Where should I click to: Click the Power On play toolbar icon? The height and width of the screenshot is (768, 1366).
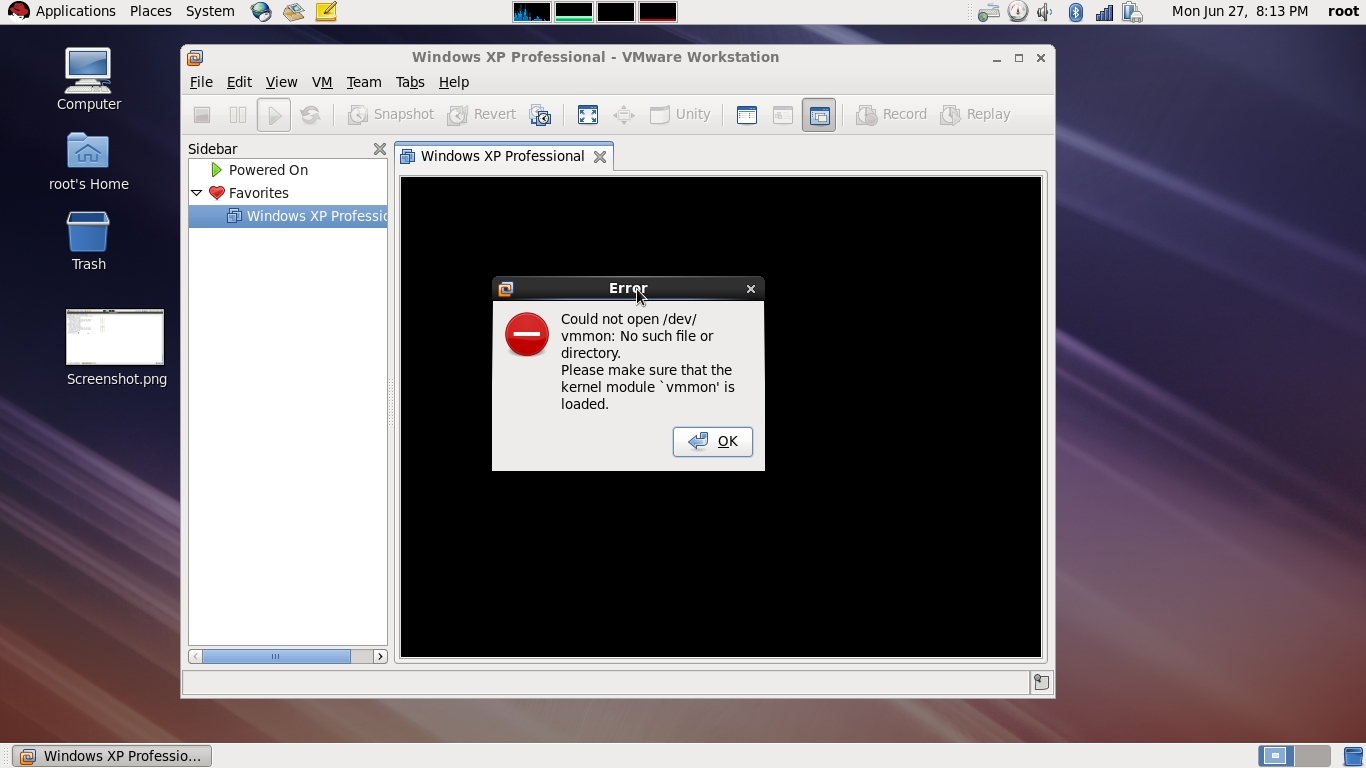click(x=273, y=115)
